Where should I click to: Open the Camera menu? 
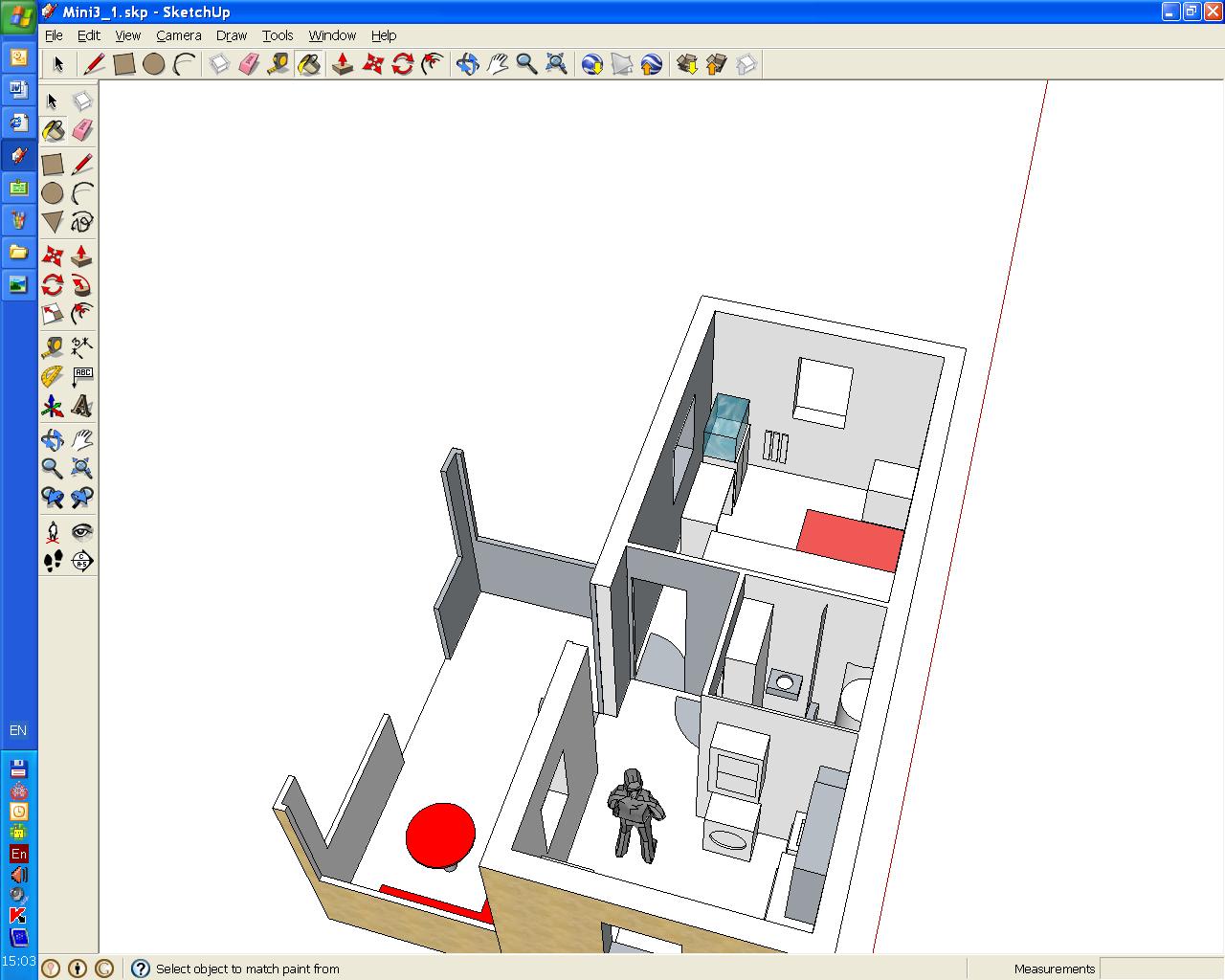point(179,35)
